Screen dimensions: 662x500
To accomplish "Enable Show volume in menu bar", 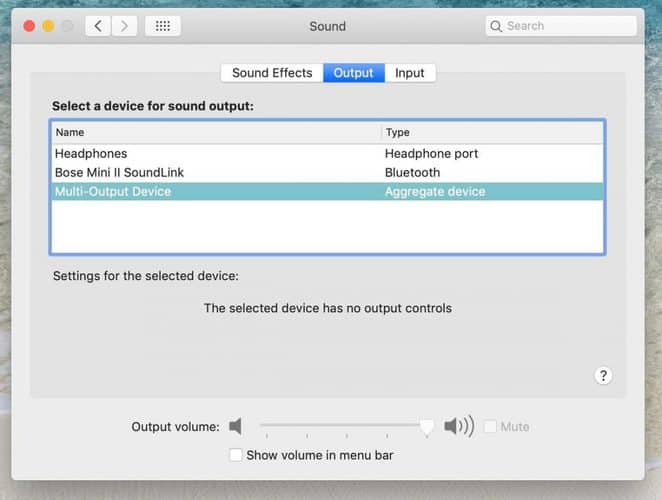I will tap(236, 455).
